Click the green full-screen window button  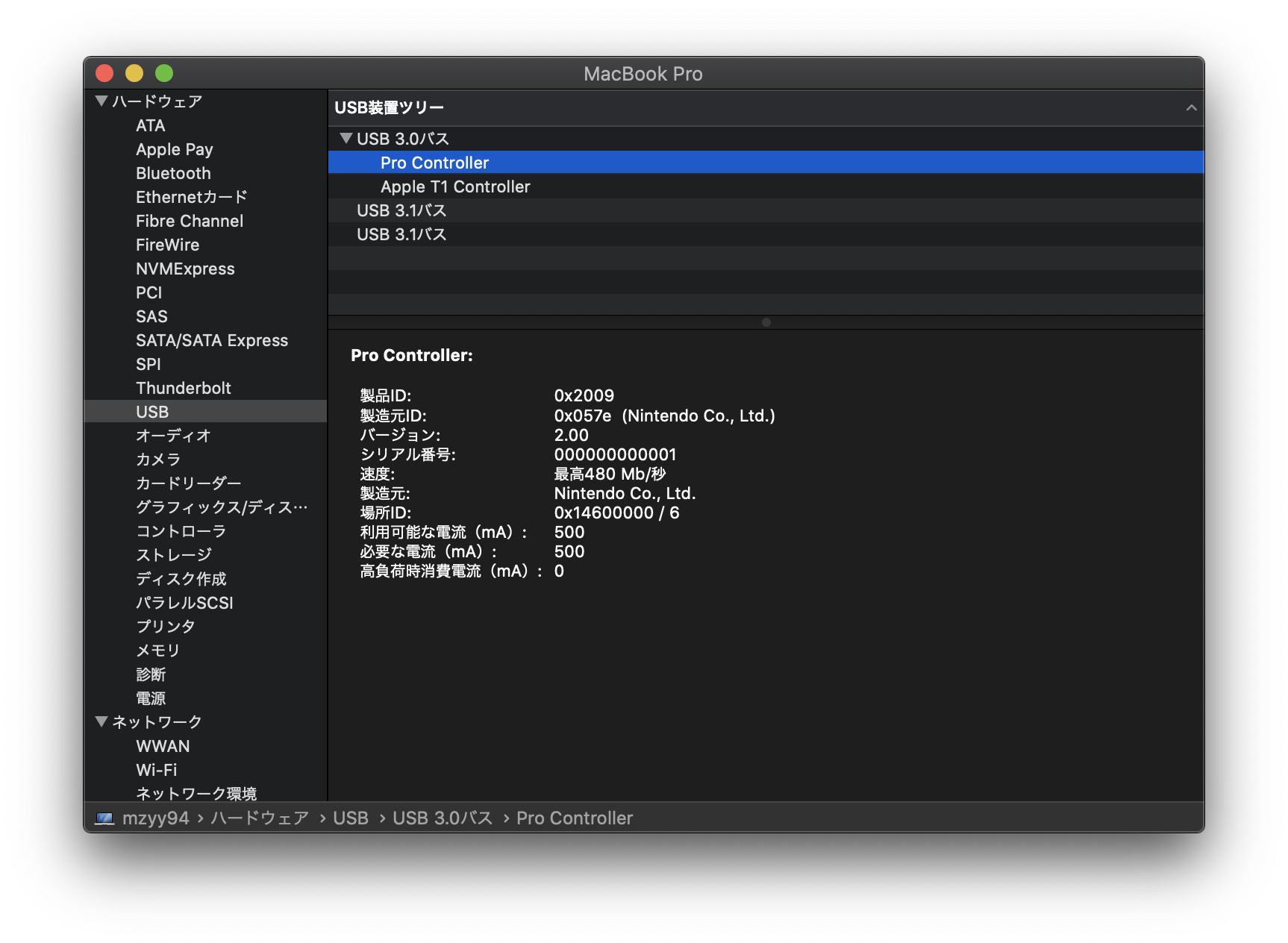point(164,73)
